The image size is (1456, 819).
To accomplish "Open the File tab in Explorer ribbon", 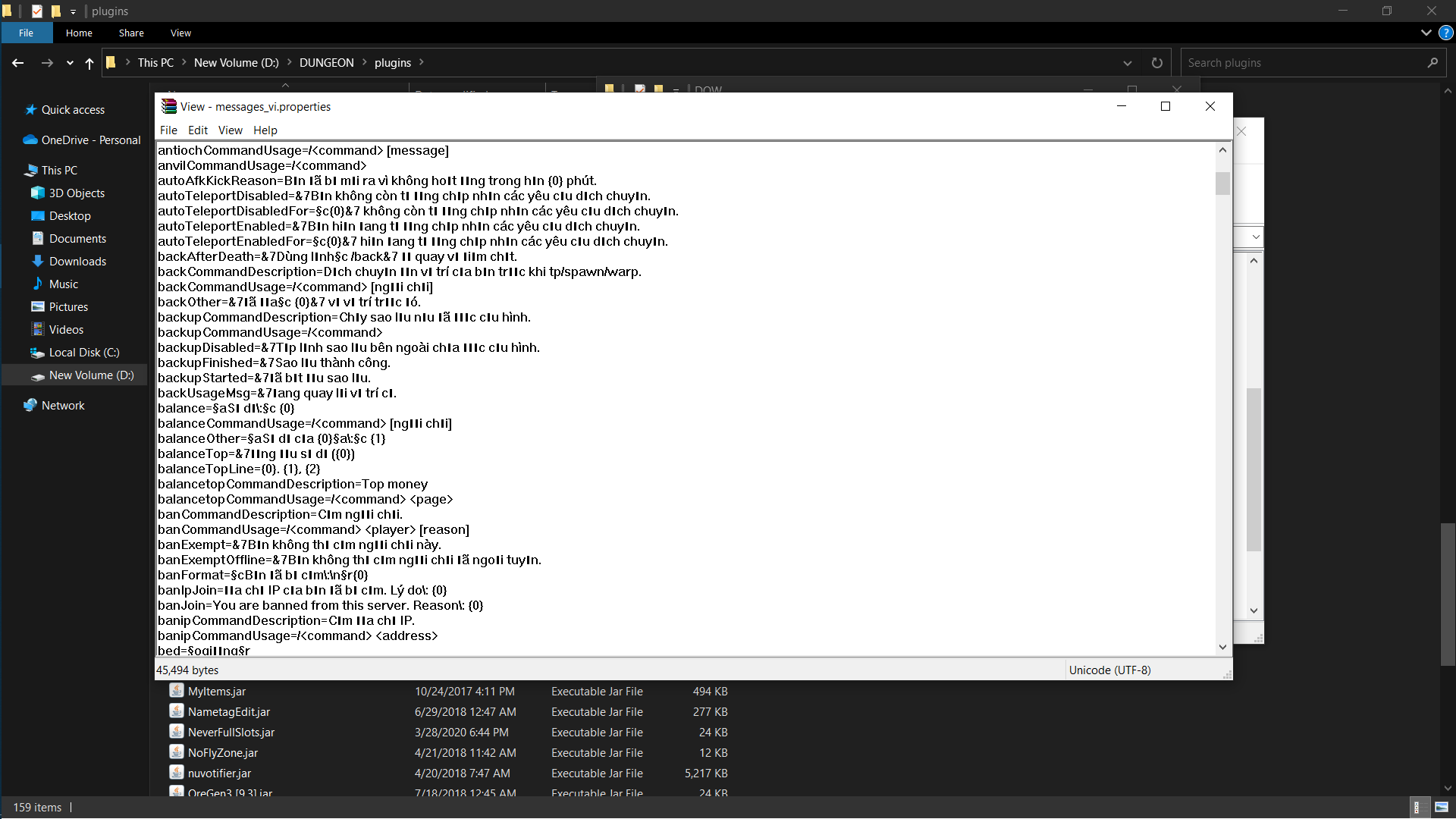I will [x=27, y=33].
